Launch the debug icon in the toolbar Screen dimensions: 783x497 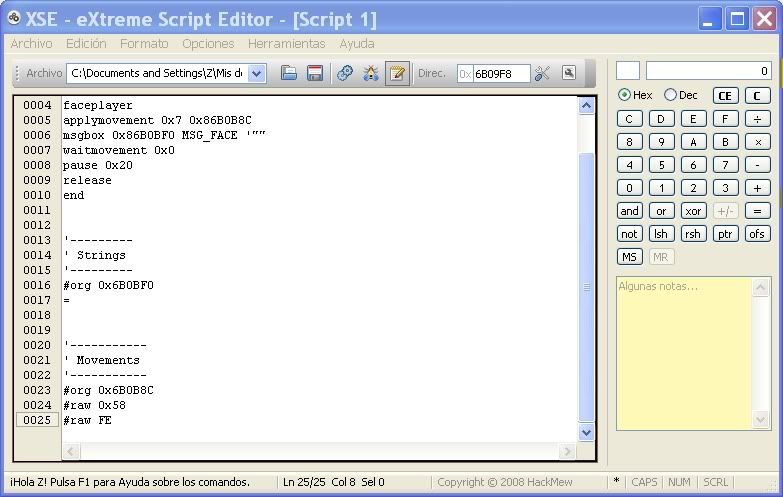pos(371,73)
